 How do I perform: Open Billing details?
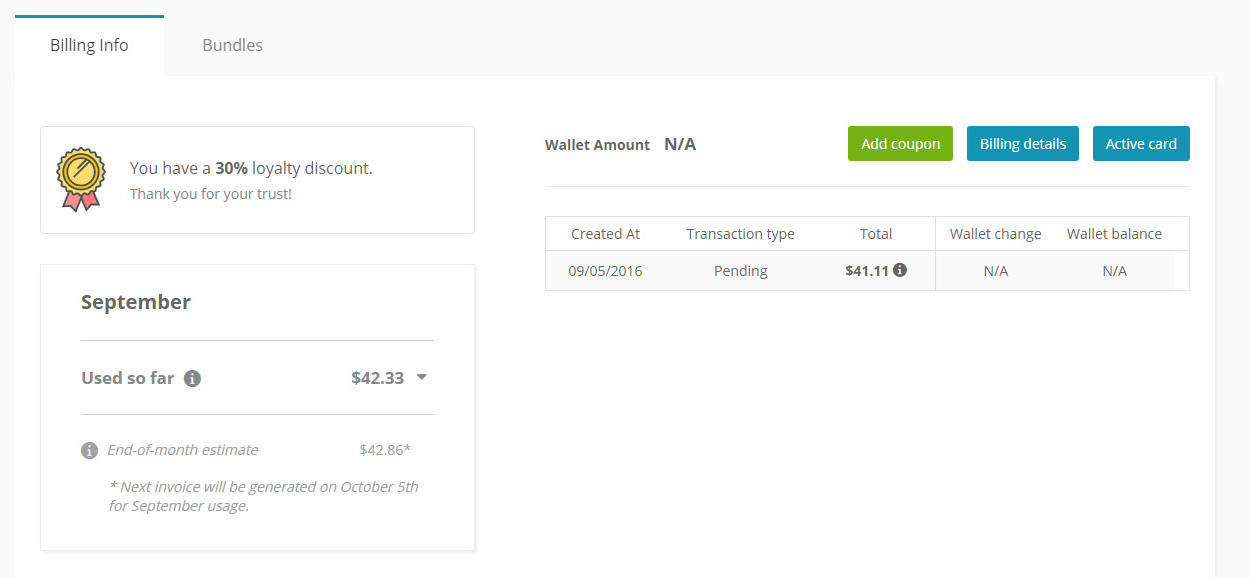[x=1022, y=143]
